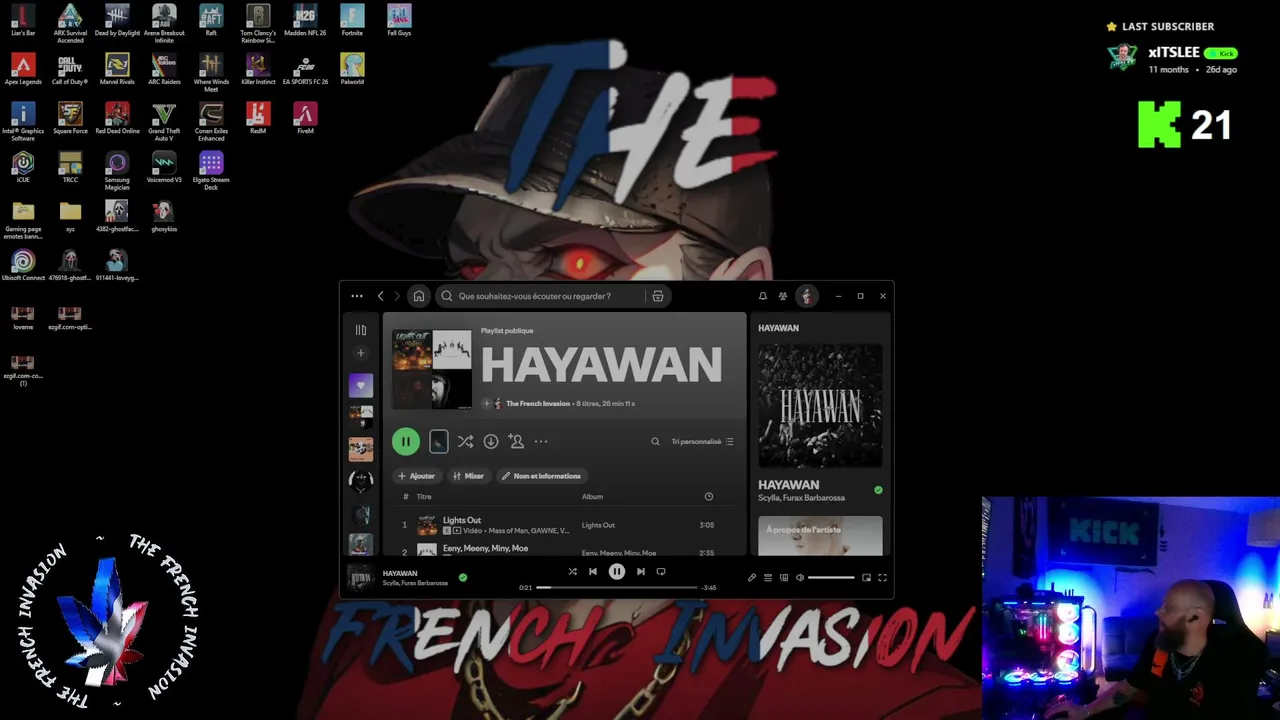
Task: Open the À propos de l'artiste card
Action: (x=820, y=535)
